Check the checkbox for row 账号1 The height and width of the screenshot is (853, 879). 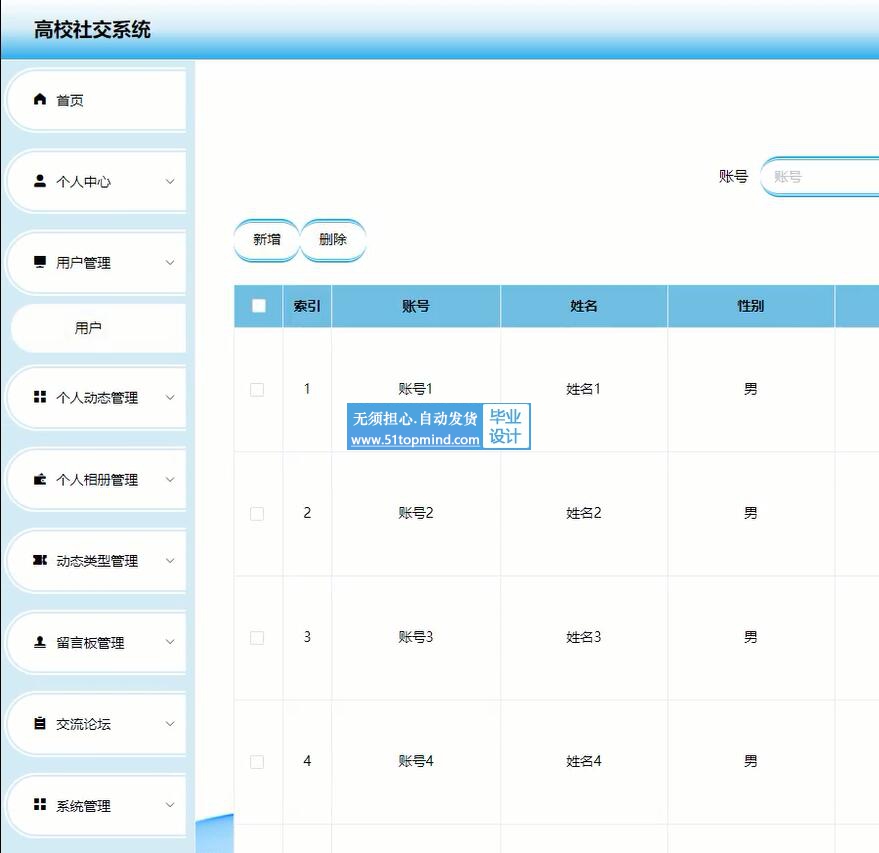tap(257, 390)
